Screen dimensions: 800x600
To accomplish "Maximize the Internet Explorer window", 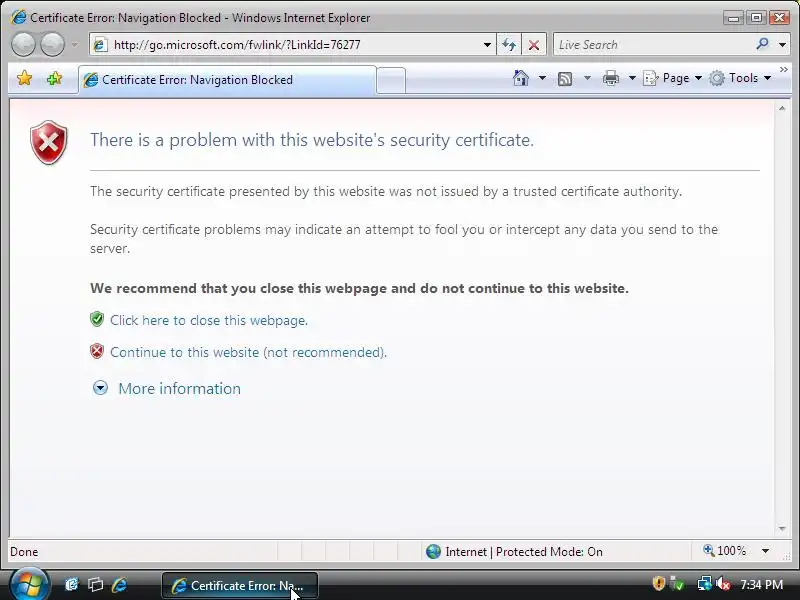I will [x=757, y=18].
